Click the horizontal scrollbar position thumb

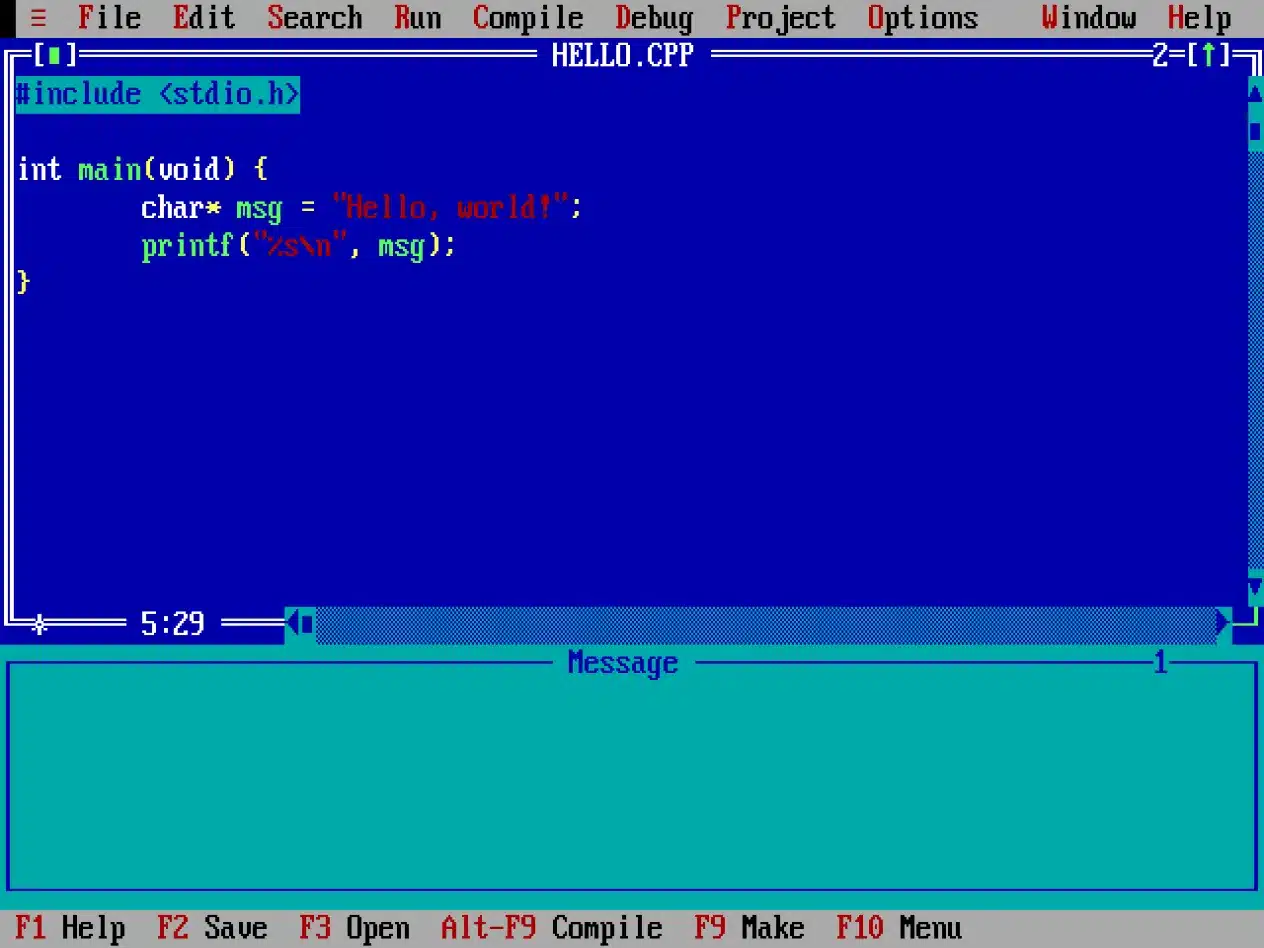308,624
